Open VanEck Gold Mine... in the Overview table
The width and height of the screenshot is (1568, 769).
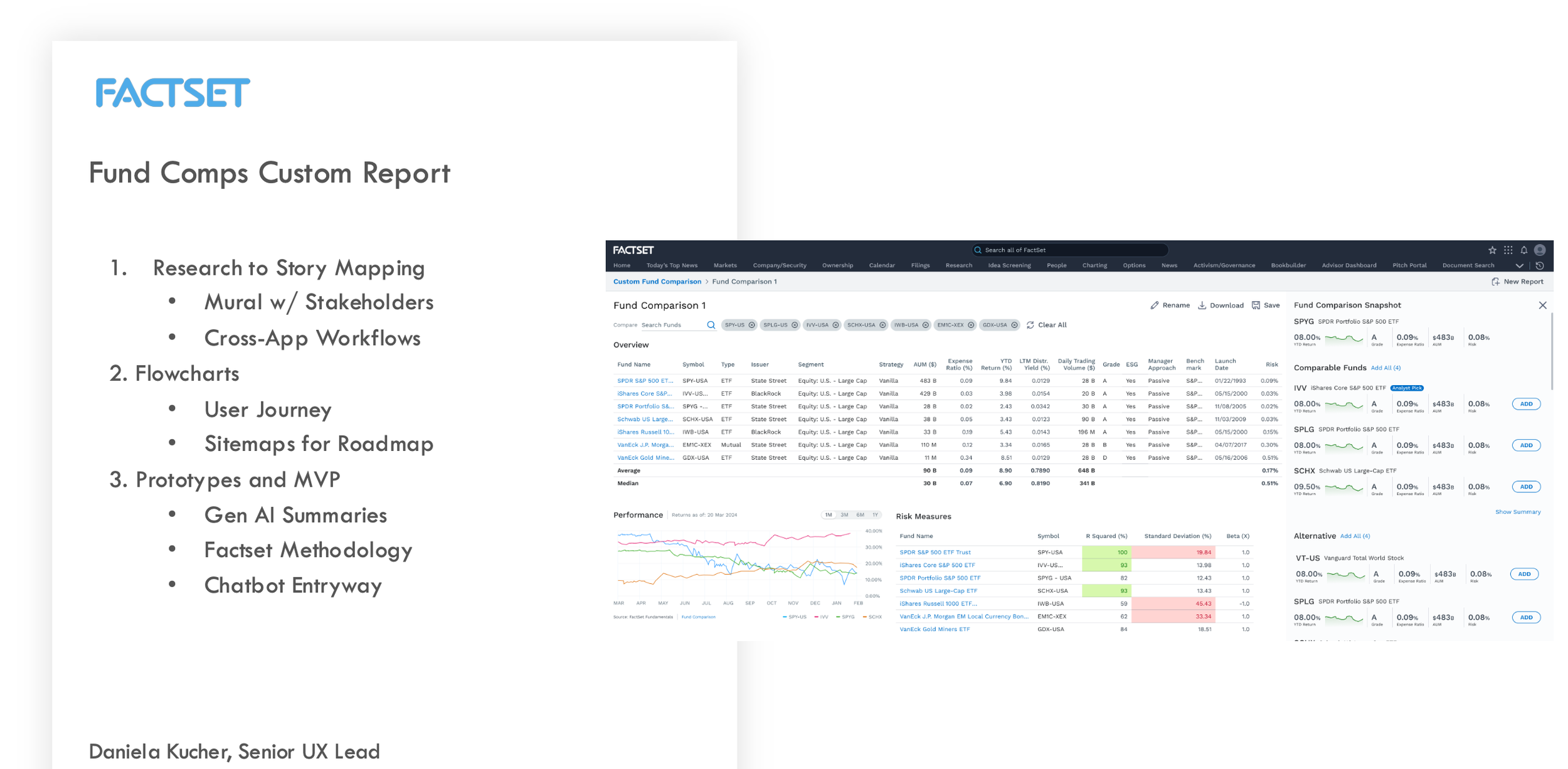coord(646,458)
